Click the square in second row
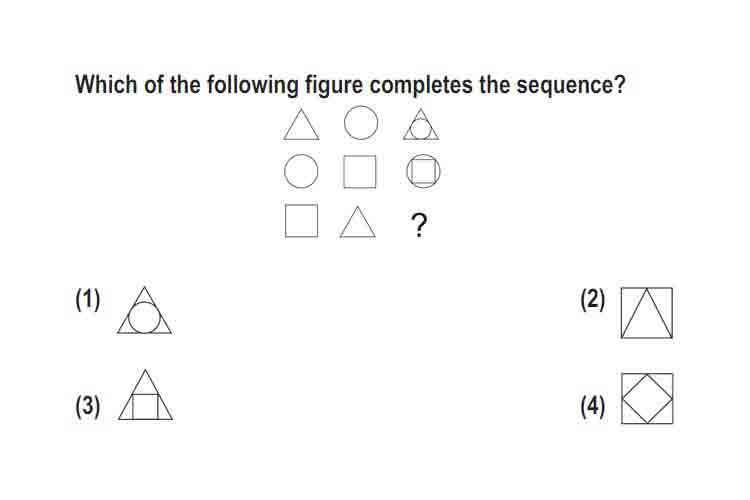 (x=360, y=171)
